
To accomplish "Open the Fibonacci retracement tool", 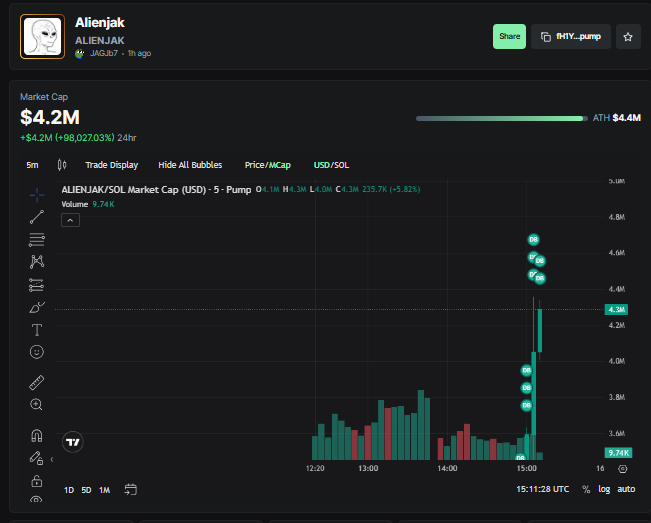I will 37,240.
